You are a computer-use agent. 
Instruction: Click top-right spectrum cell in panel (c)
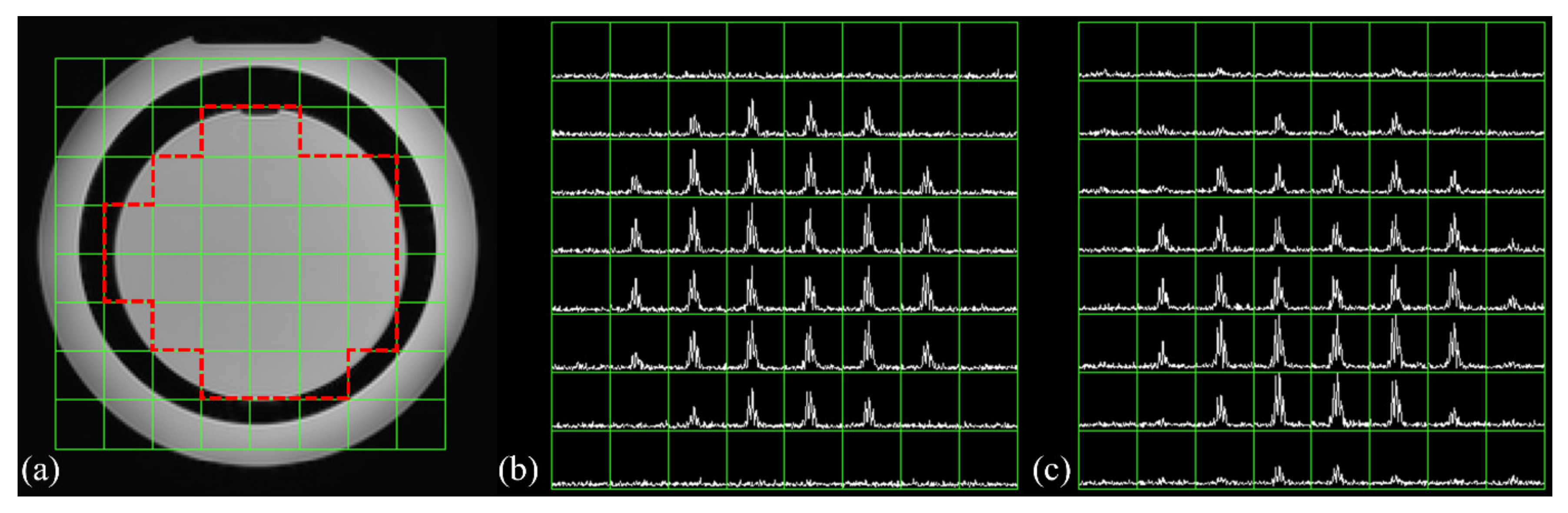(x=1516, y=52)
